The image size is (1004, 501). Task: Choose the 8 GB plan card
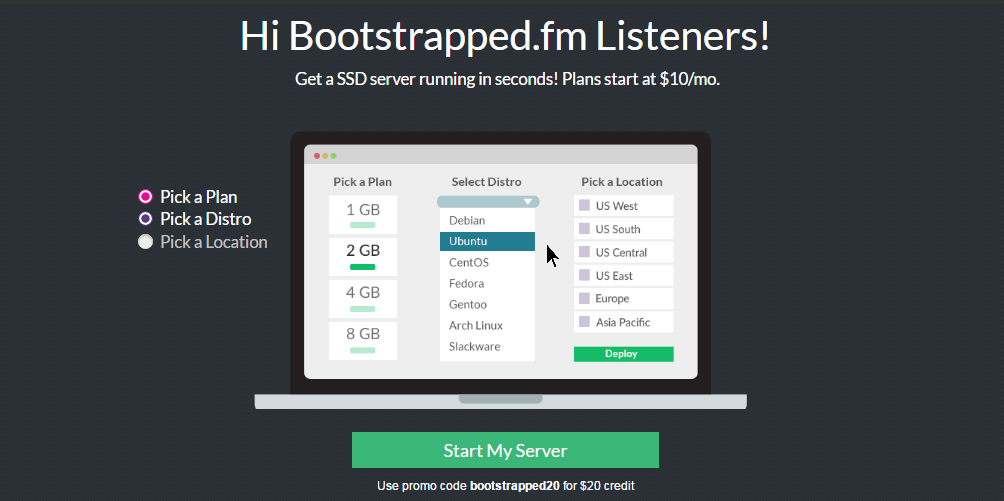tap(363, 341)
